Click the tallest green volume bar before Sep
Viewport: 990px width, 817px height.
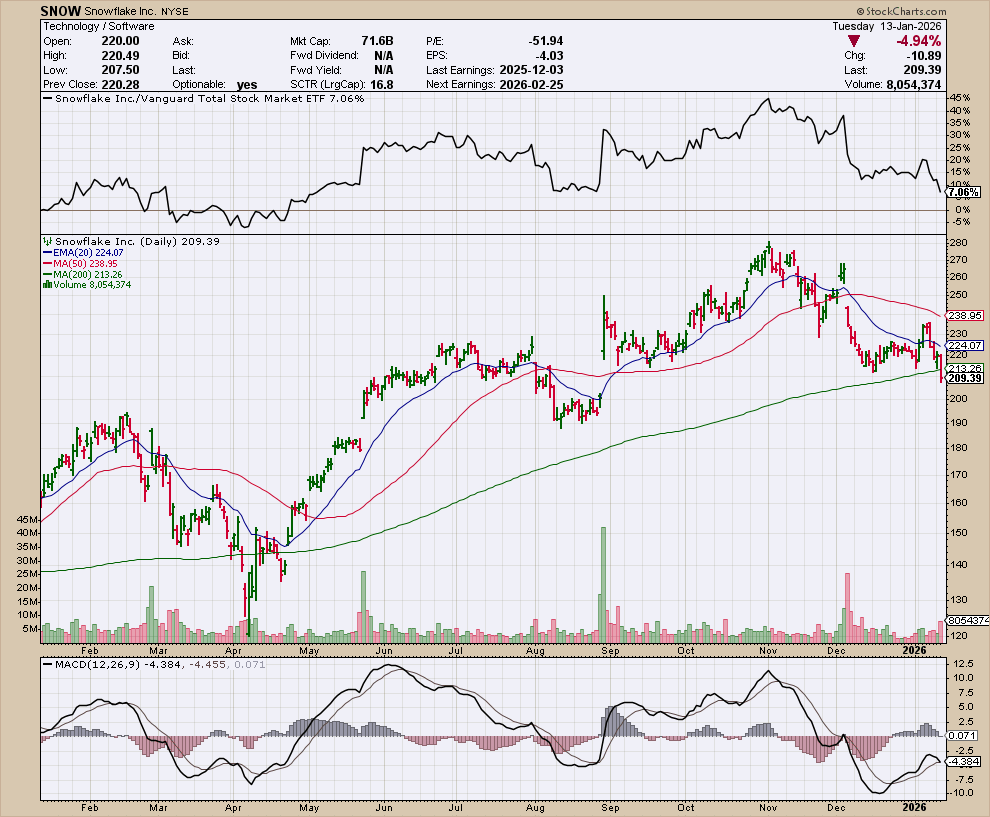click(603, 585)
